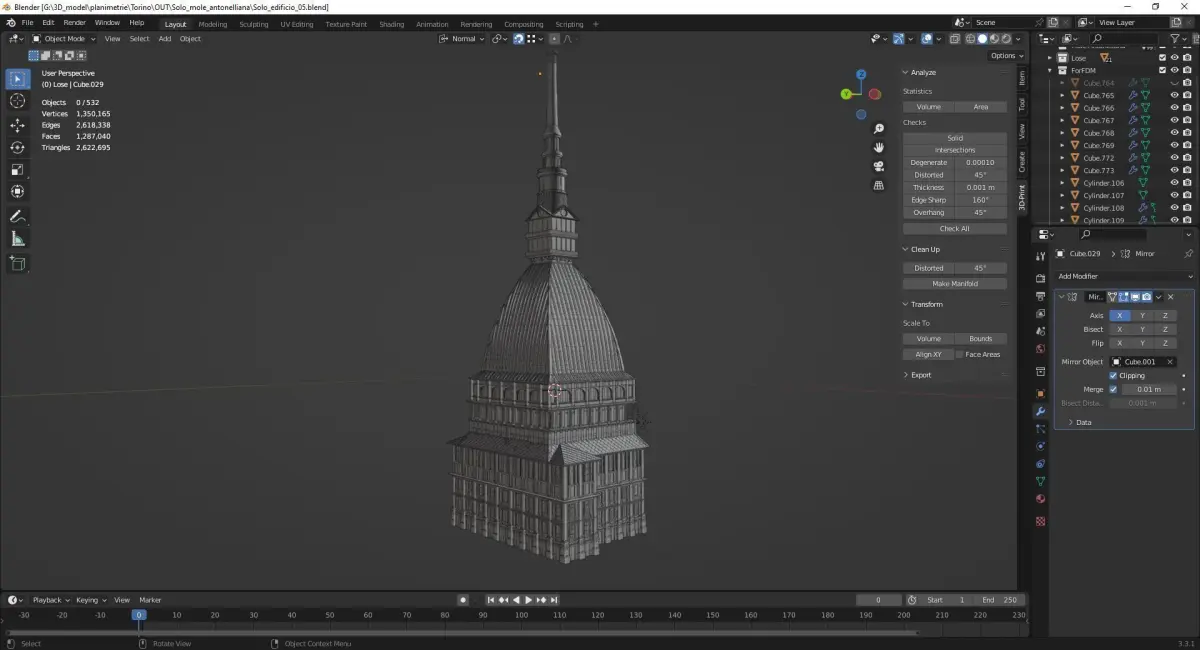Screen dimensions: 1200x650
Task: Toggle ForFDM collection eye icon
Action: click(1175, 70)
